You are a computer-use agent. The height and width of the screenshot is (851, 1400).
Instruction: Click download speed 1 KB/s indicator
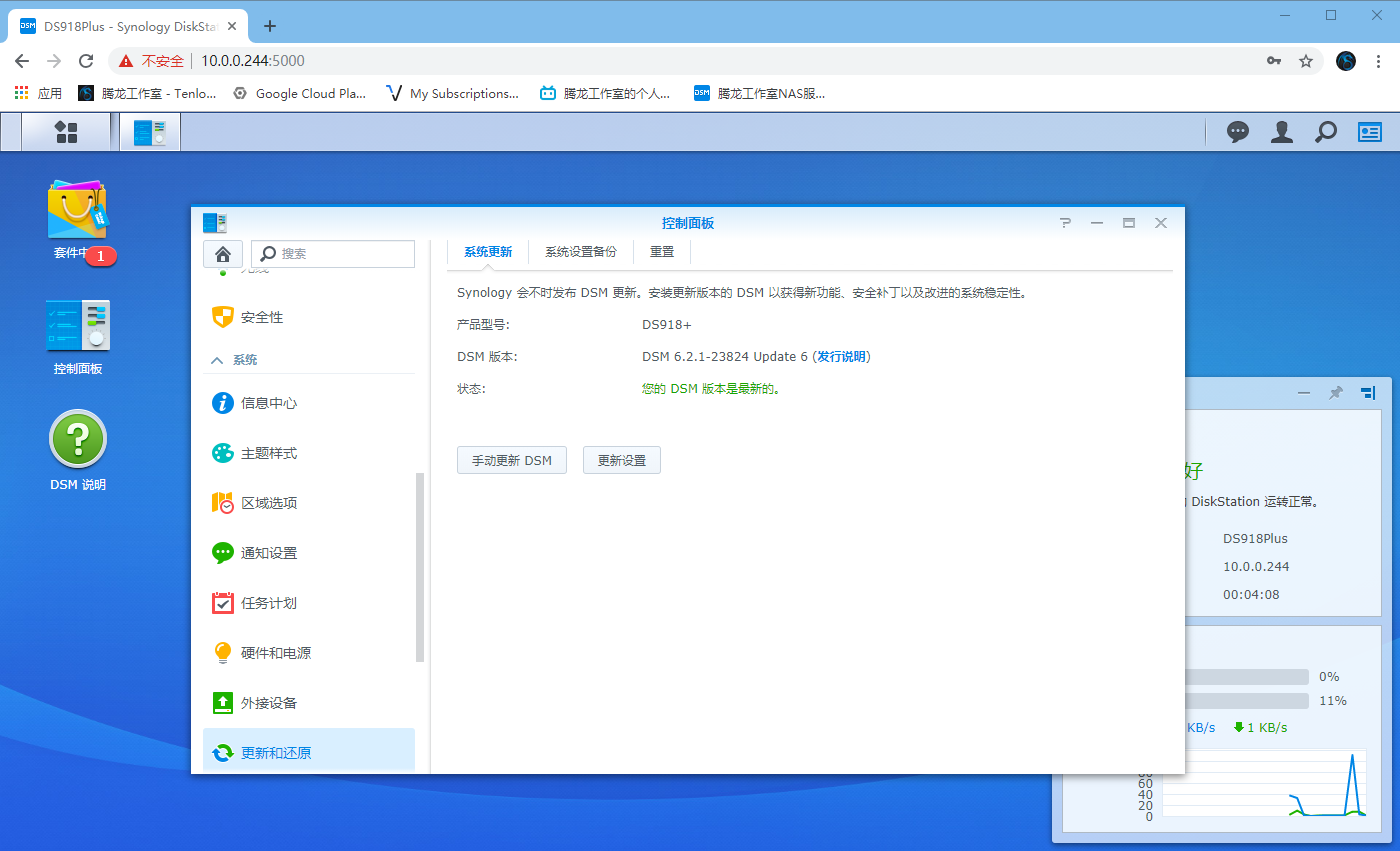1261,727
